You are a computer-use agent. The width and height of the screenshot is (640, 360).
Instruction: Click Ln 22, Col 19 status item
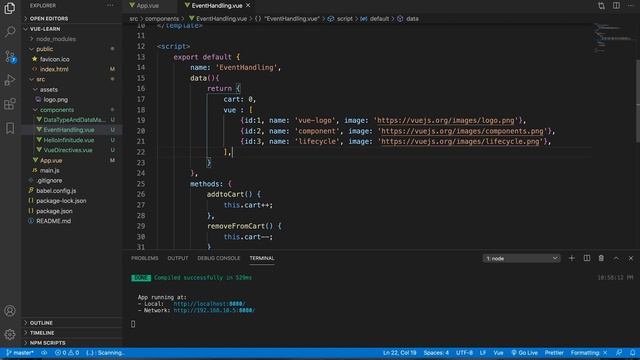point(400,353)
